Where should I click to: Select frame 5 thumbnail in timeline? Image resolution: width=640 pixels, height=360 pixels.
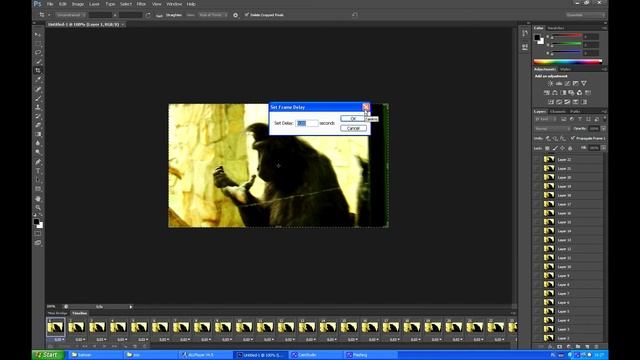[x=139, y=327]
